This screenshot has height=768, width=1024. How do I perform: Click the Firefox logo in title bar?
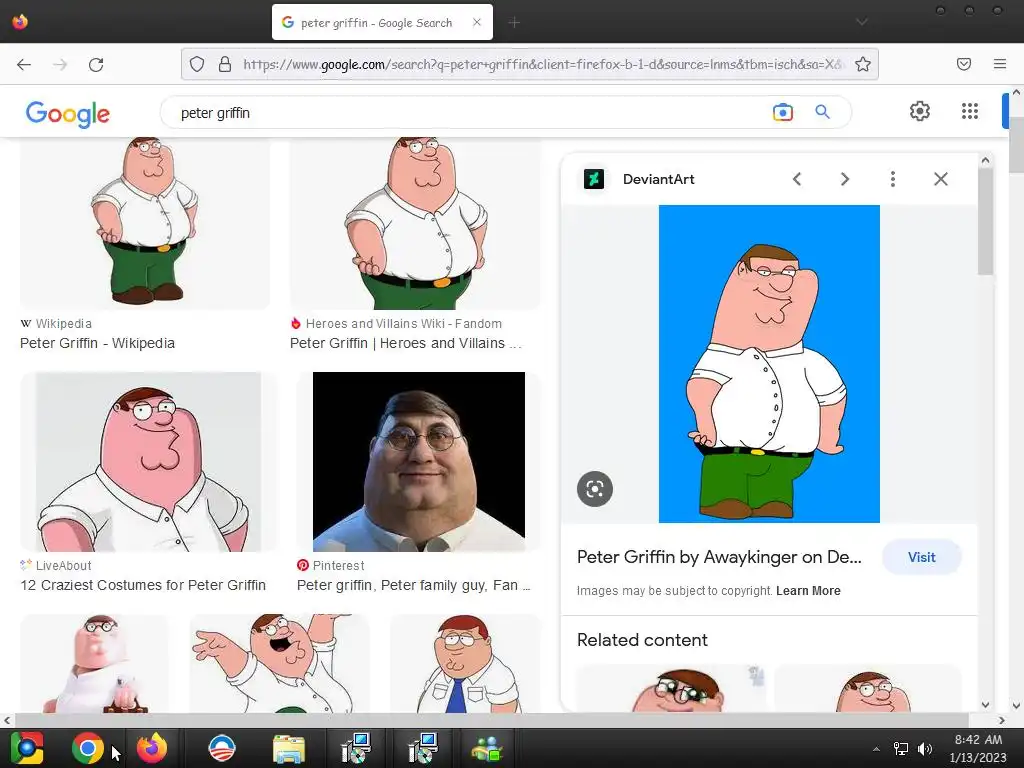20,22
